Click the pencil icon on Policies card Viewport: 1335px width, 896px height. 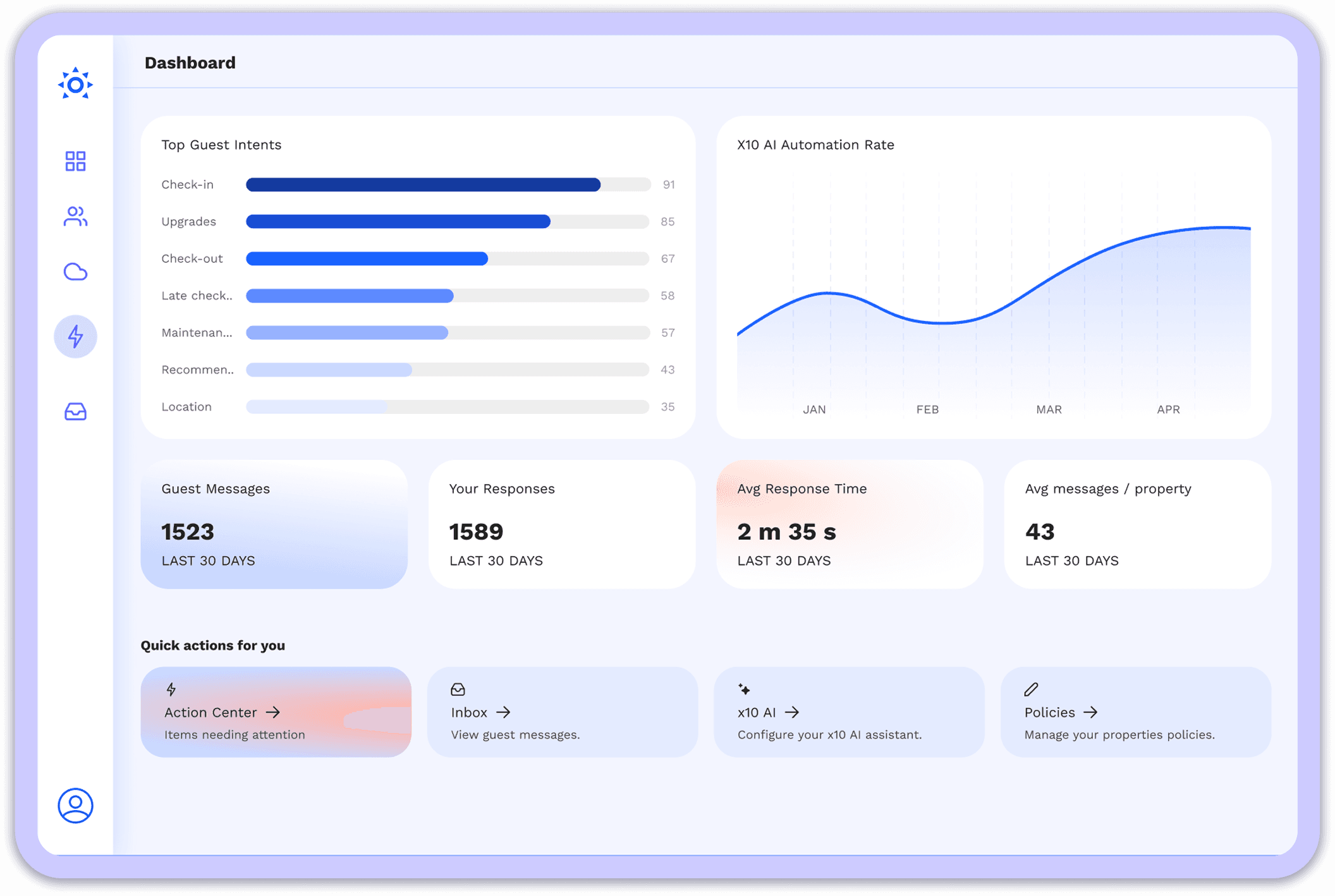pyautogui.click(x=1031, y=689)
